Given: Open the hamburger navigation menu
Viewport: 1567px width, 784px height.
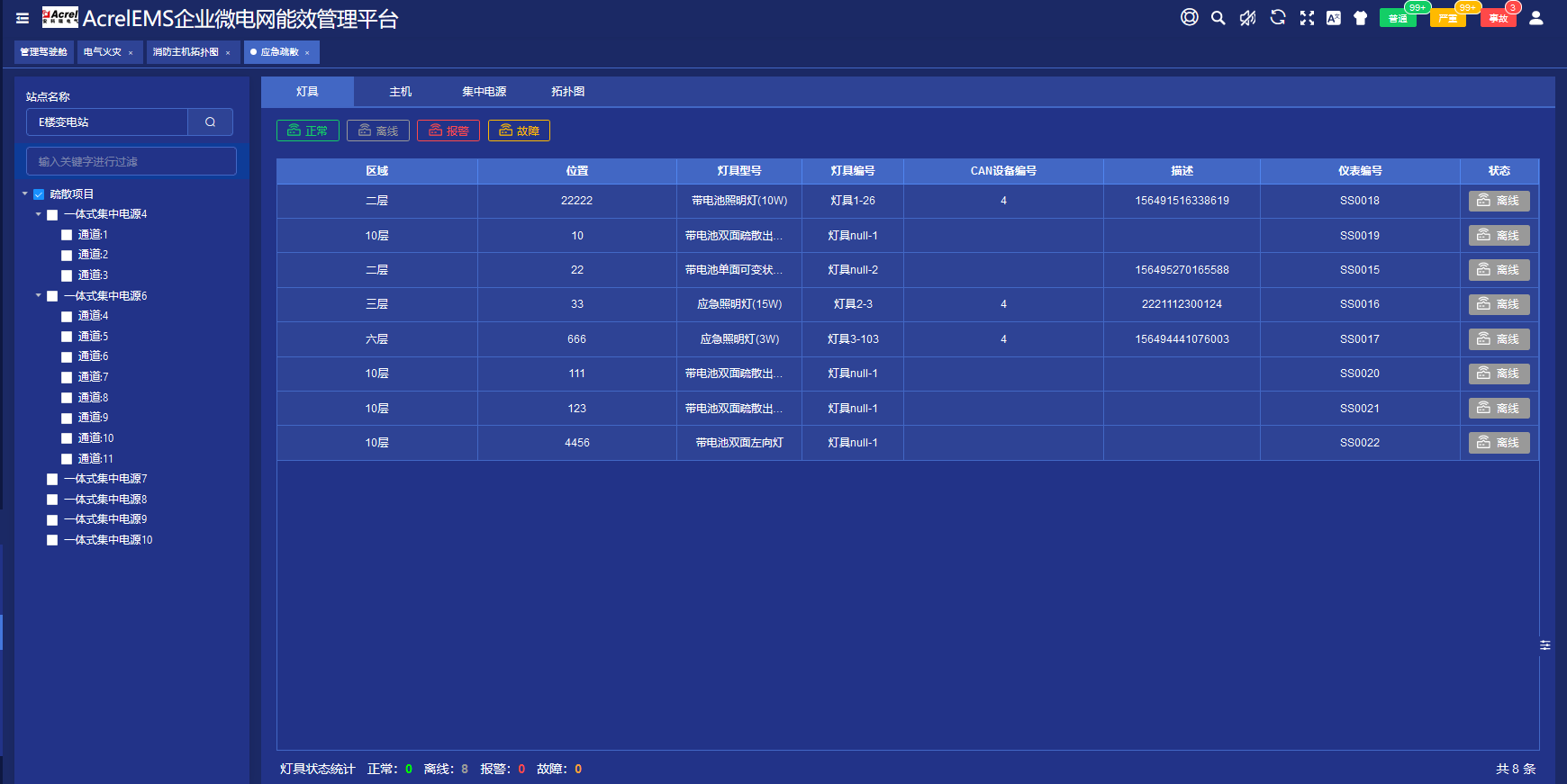Looking at the screenshot, I should 23,18.
